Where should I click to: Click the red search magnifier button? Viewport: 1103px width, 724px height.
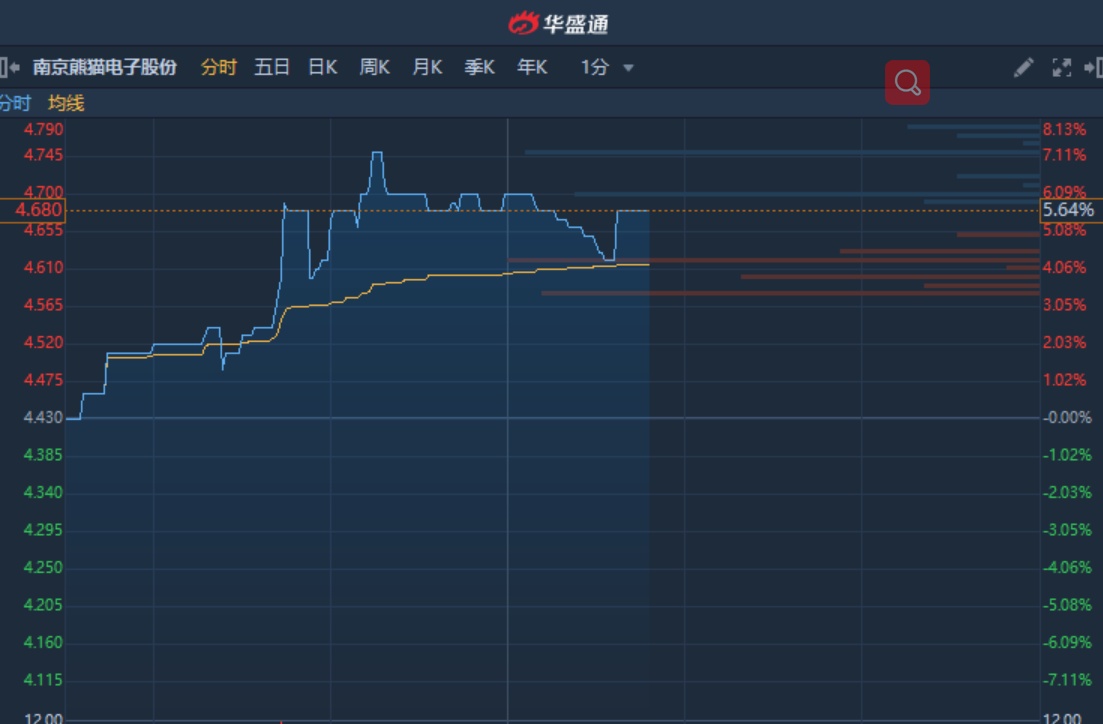click(907, 82)
